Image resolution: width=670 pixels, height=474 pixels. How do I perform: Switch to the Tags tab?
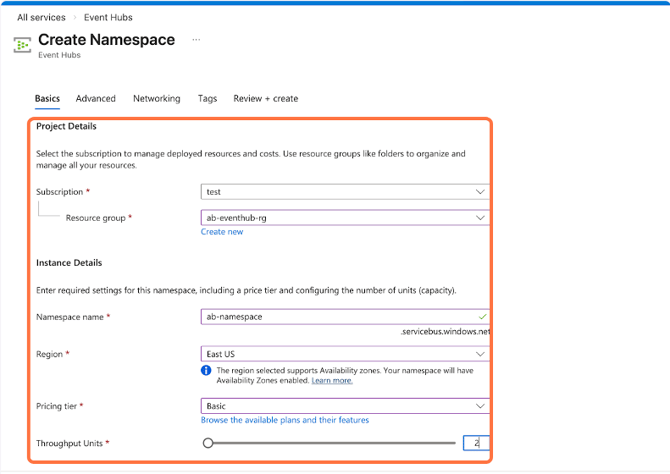click(x=207, y=98)
